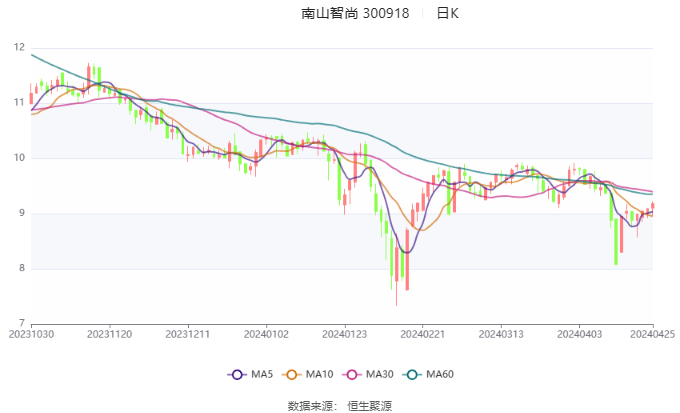Image resolution: width=680 pixels, height=413 pixels.
Task: Click the x-axis date 20231211
Action: (188, 334)
